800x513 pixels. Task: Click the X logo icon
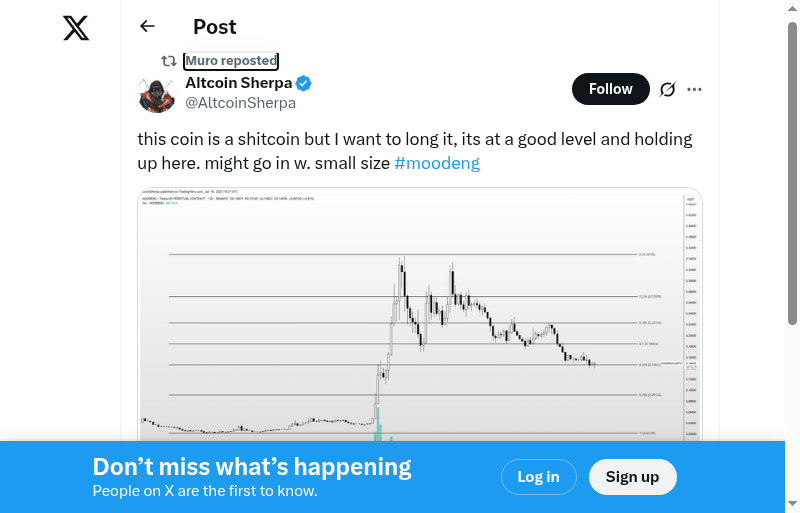point(76,28)
